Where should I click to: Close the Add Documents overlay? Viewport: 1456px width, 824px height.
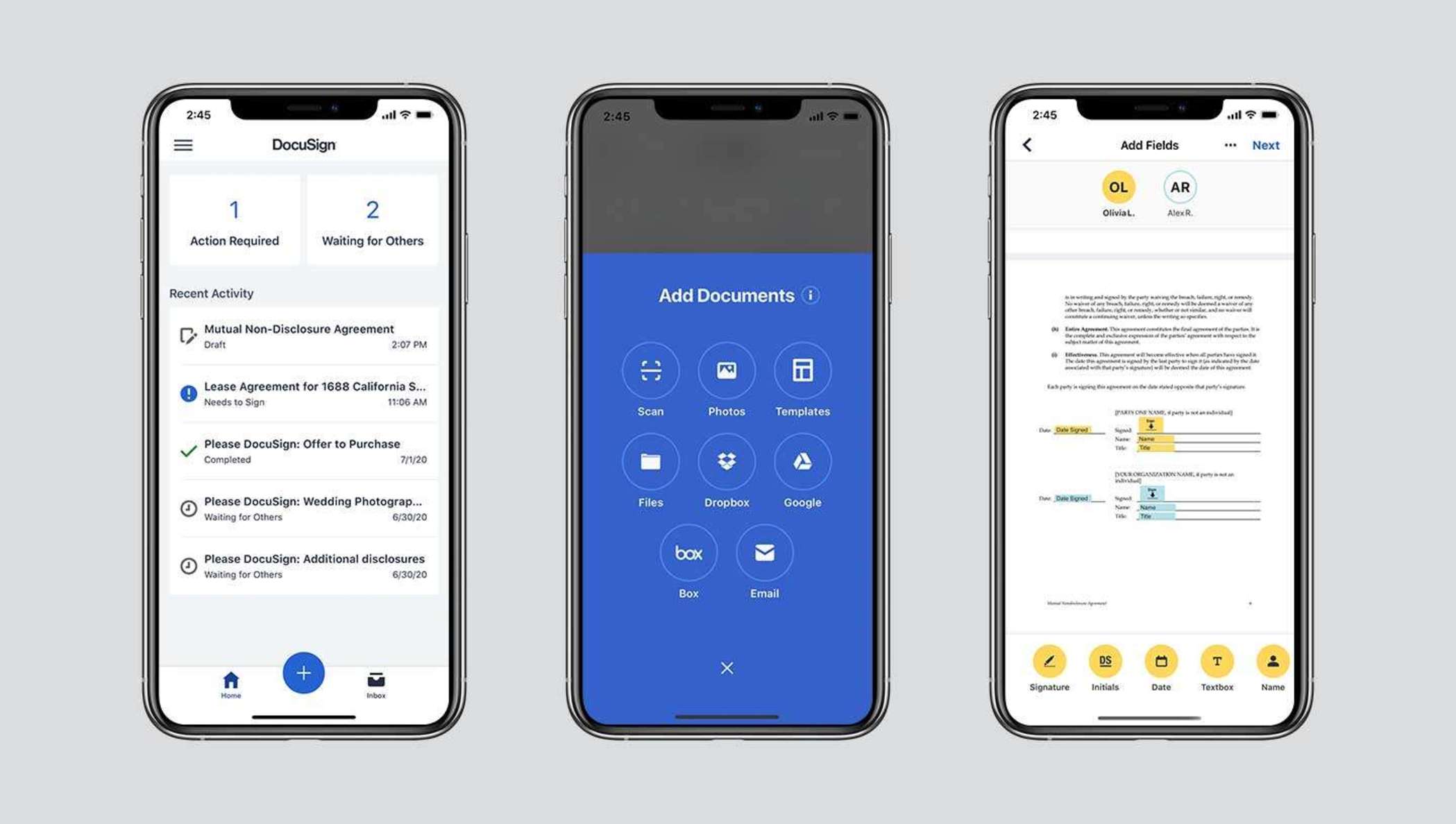click(x=727, y=668)
